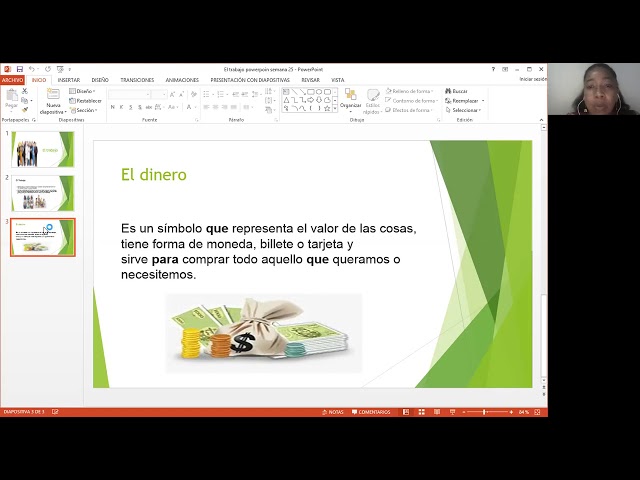Viewport: 640px width, 480px height.
Task: Click the Redo/Repeat icon
Action: [x=48, y=69]
